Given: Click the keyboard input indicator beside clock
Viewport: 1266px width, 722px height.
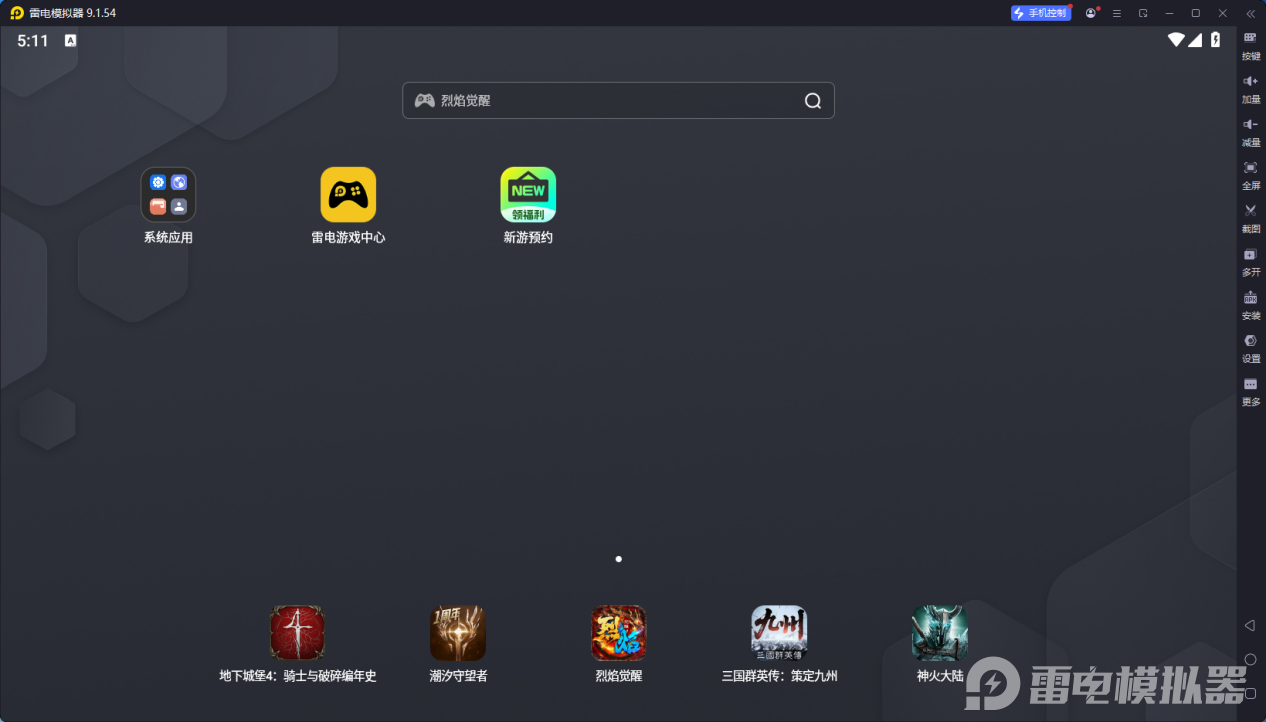Looking at the screenshot, I should 70,41.
